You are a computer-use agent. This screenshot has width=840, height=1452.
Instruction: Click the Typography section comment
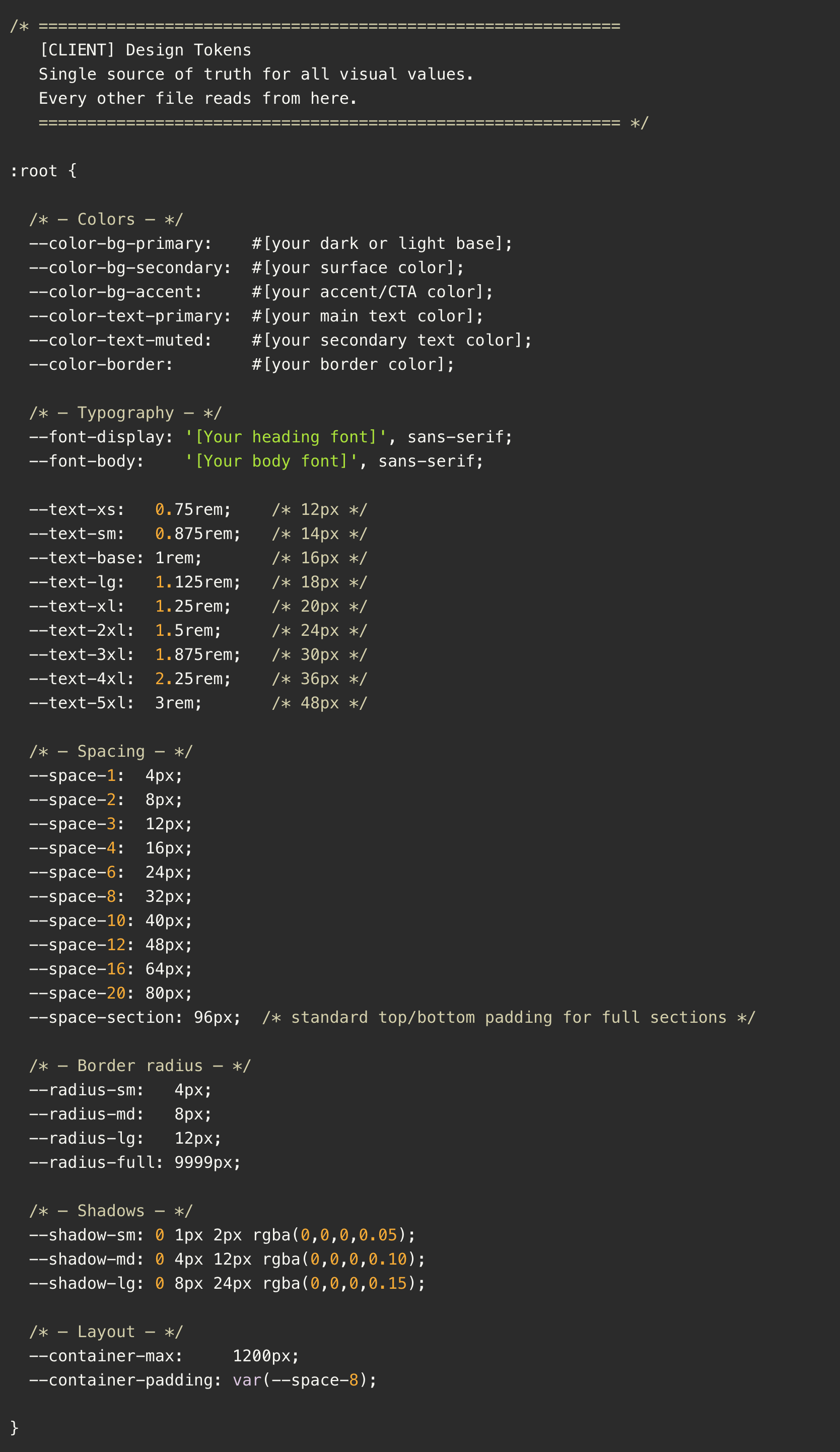(x=125, y=413)
